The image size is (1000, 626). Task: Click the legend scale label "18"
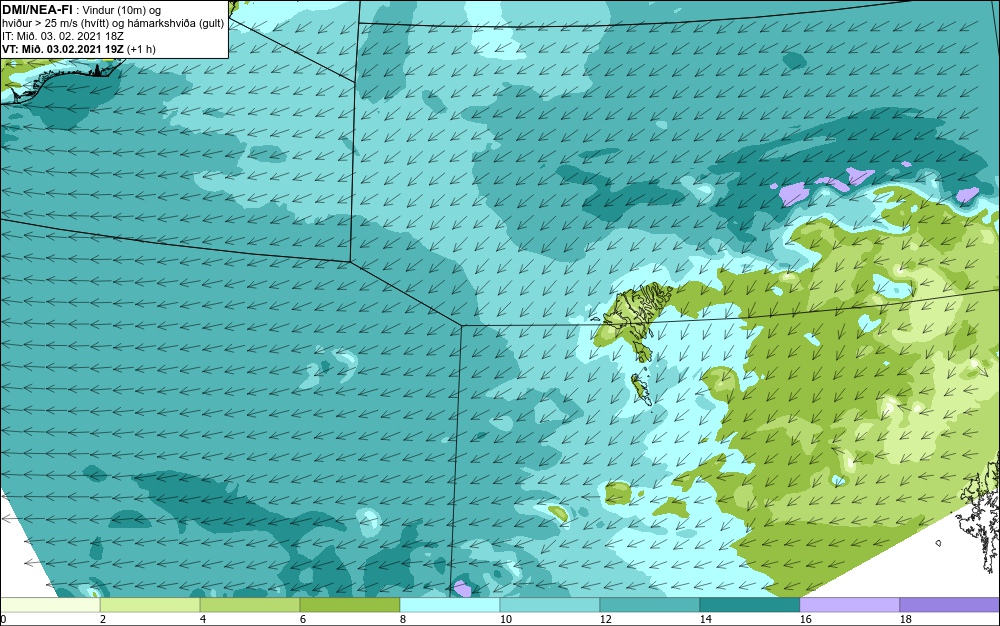pos(906,619)
